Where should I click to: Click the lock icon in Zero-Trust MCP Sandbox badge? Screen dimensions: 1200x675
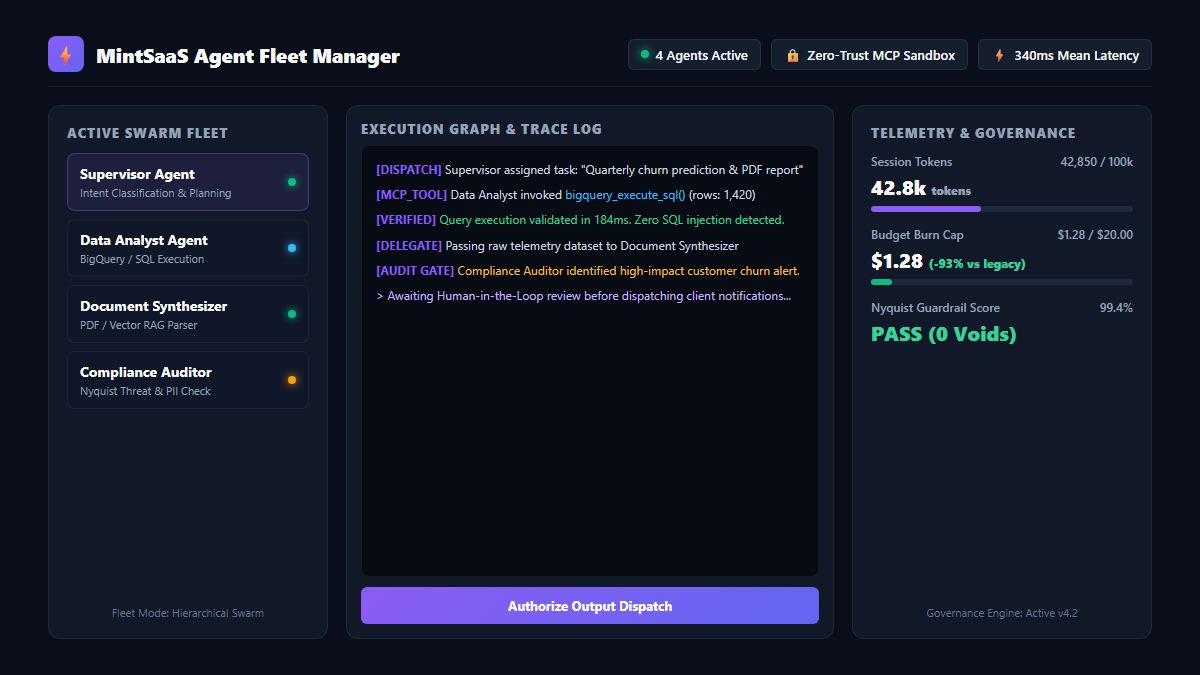[x=793, y=56]
